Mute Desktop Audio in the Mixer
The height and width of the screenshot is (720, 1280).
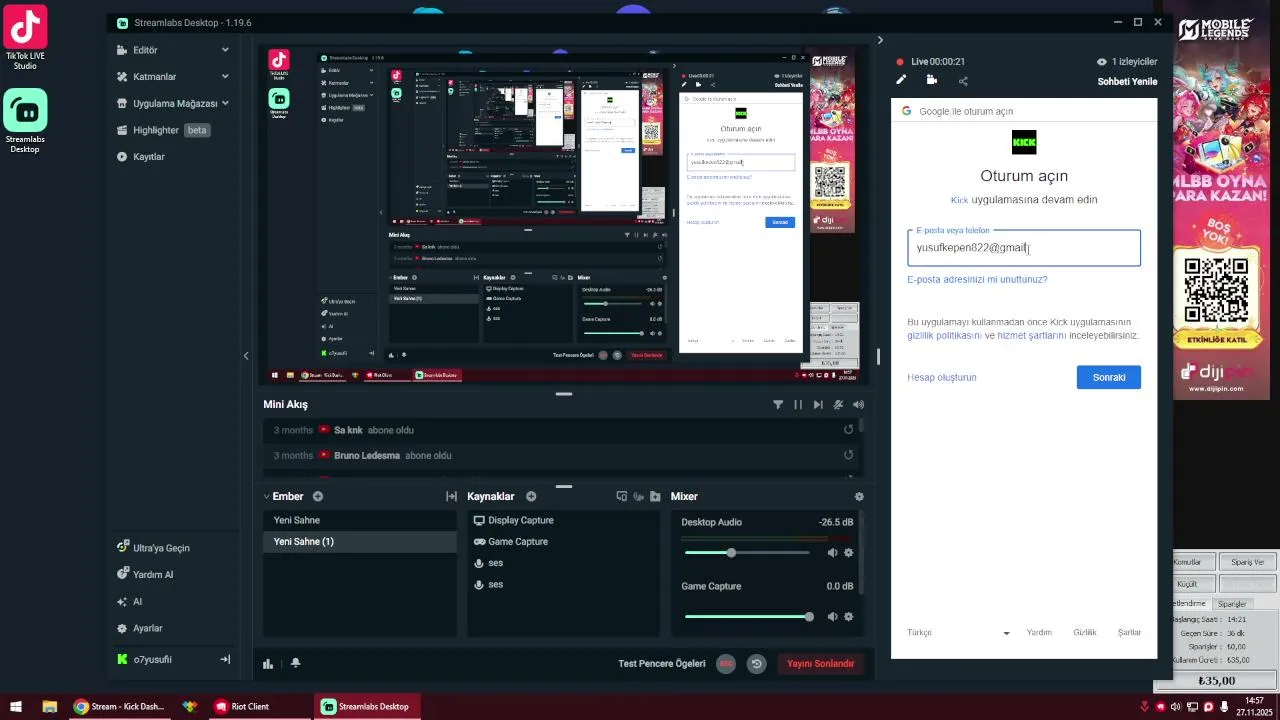click(x=832, y=553)
